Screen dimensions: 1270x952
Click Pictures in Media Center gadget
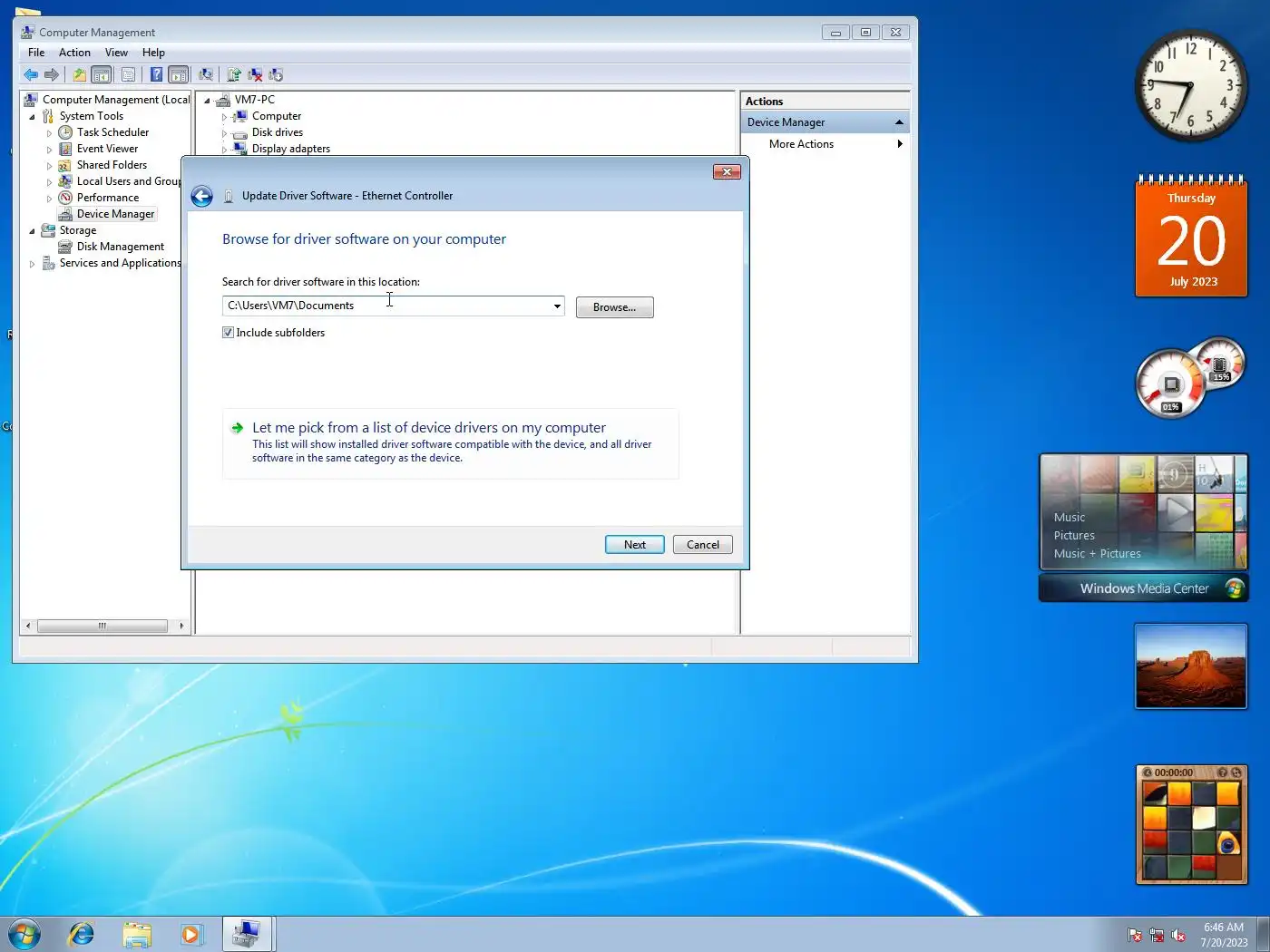[1074, 536]
